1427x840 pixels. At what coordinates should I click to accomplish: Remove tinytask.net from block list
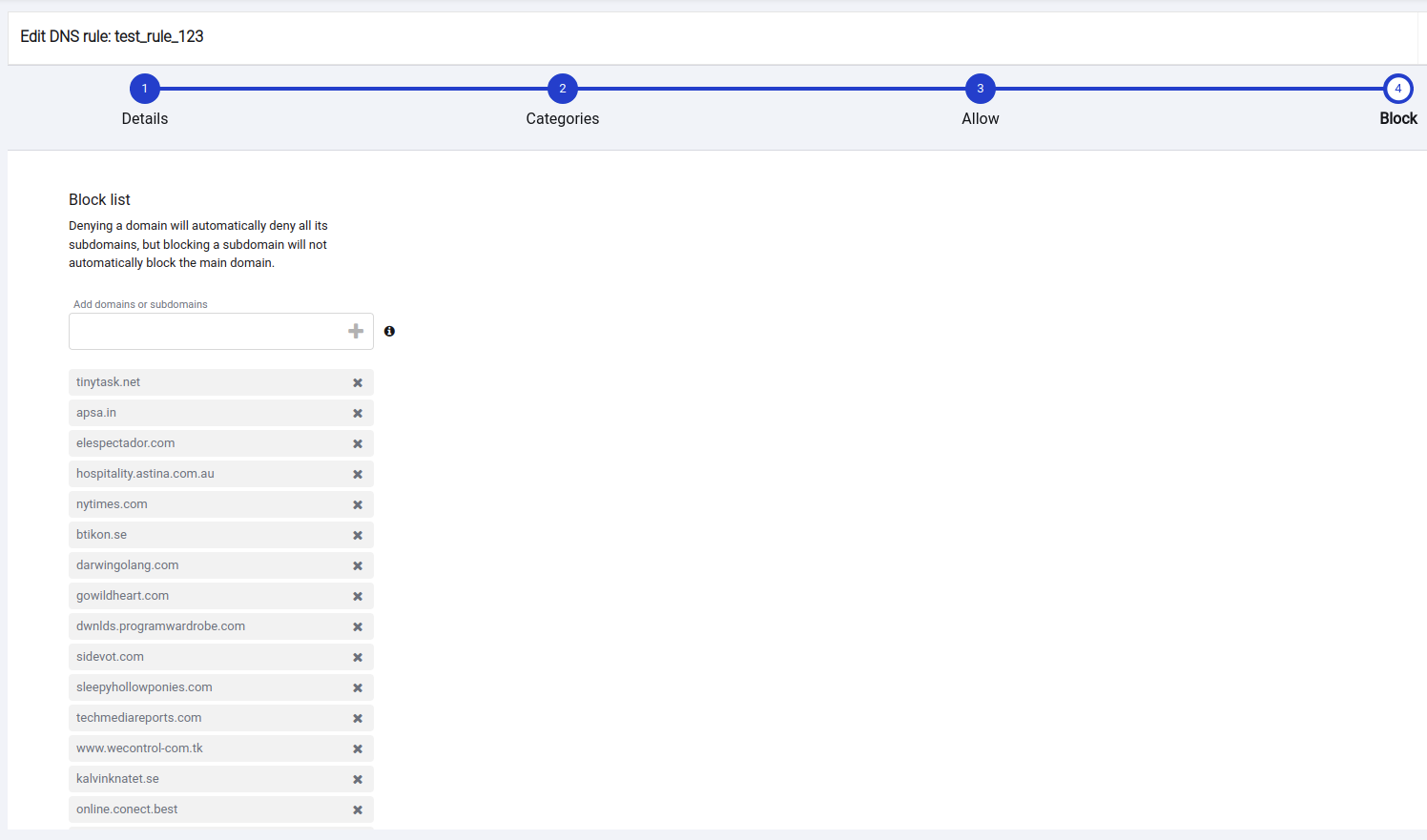358,382
